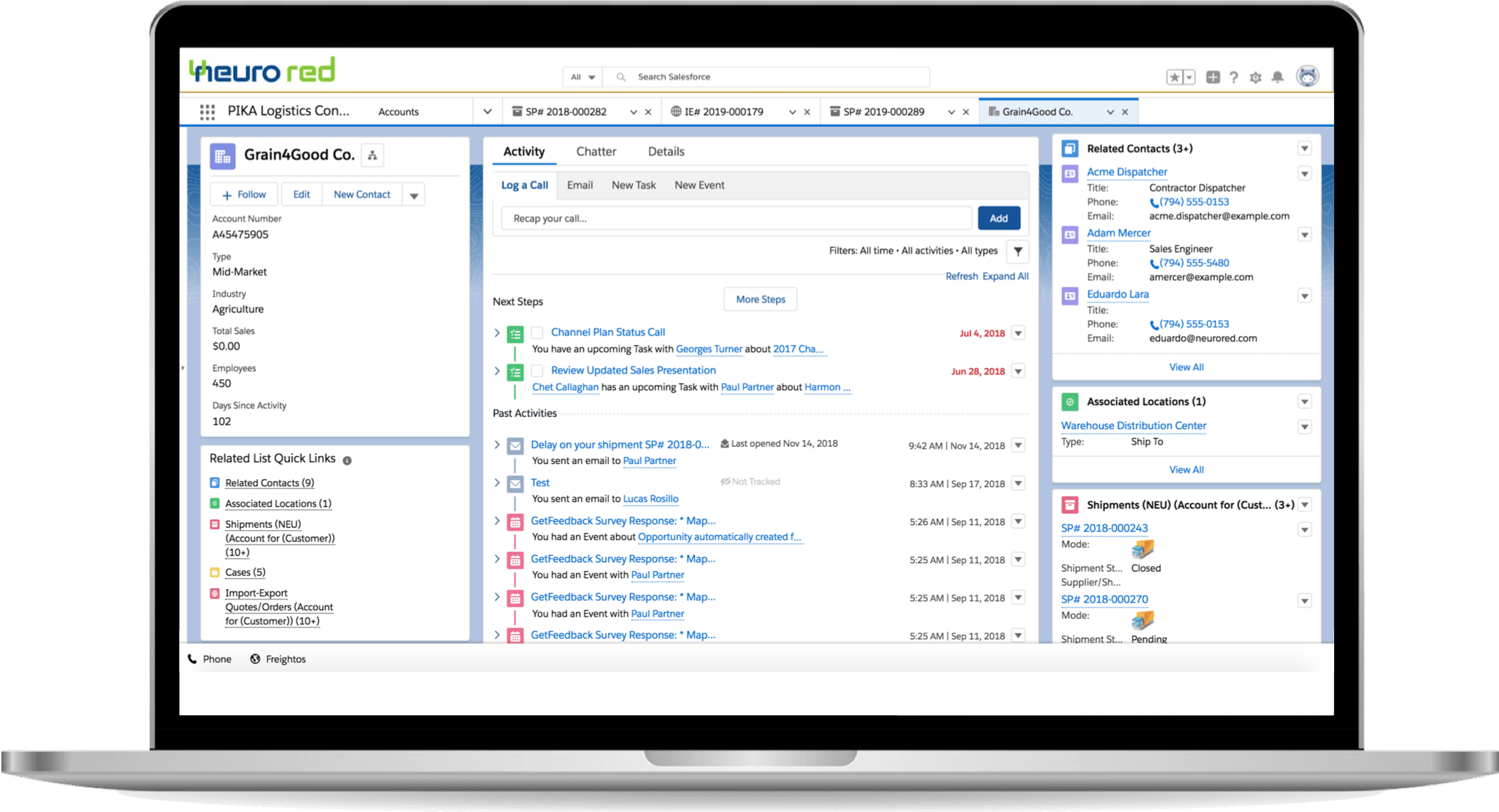Open the Acme Dispatcher row actions dropdown
The height and width of the screenshot is (812, 1499).
1304,173
